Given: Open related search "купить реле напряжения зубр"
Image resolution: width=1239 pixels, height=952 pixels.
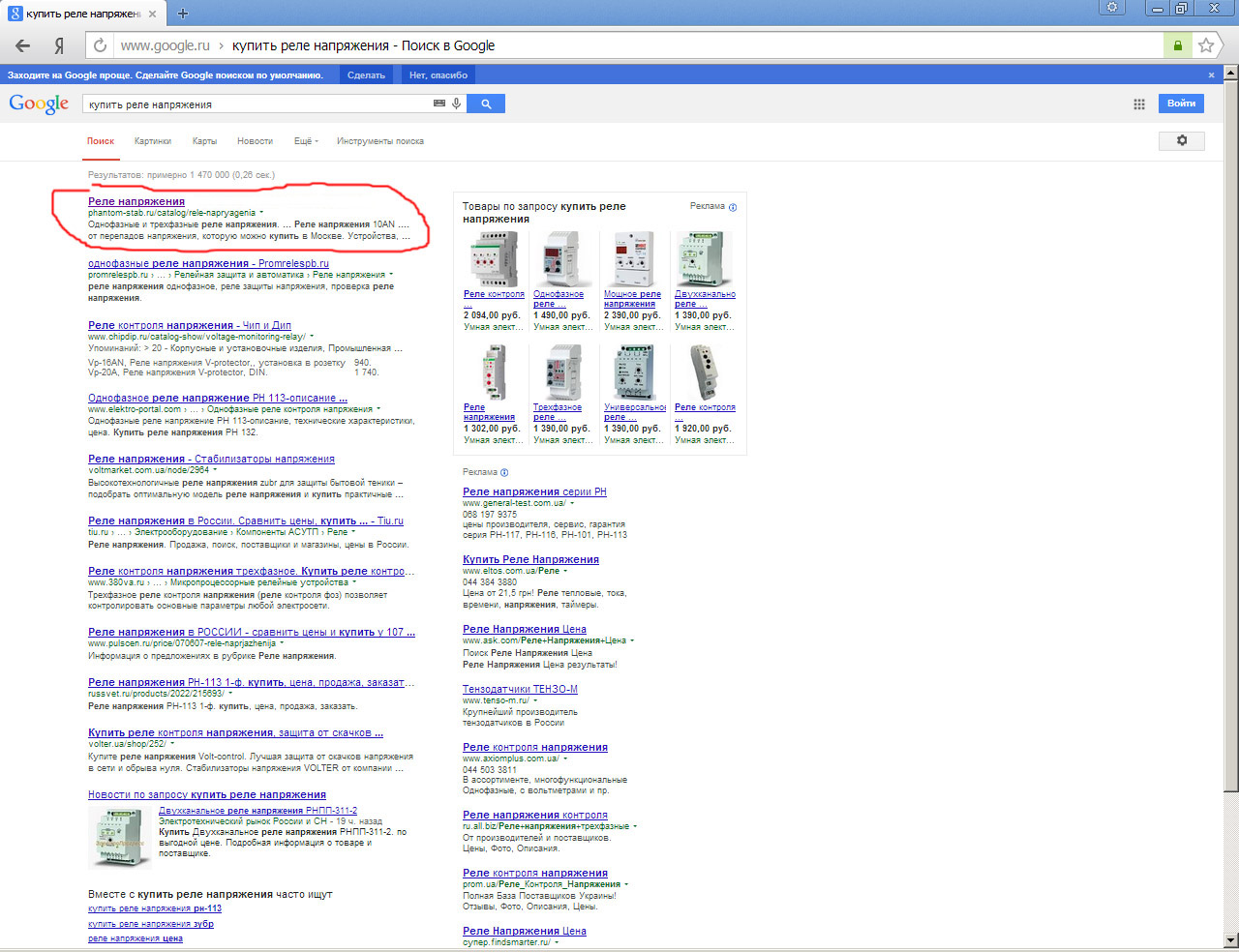Looking at the screenshot, I should tap(151, 924).
